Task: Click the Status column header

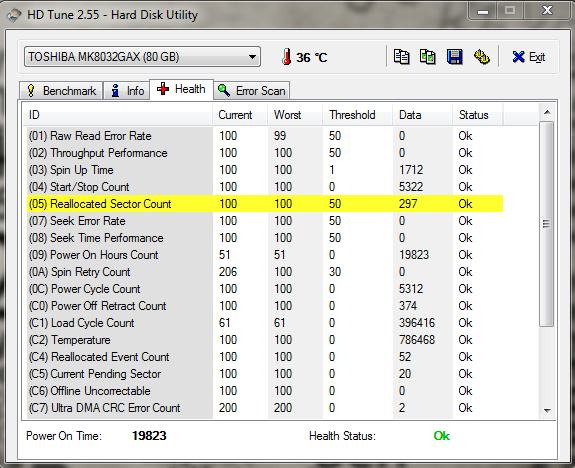Action: (478, 115)
